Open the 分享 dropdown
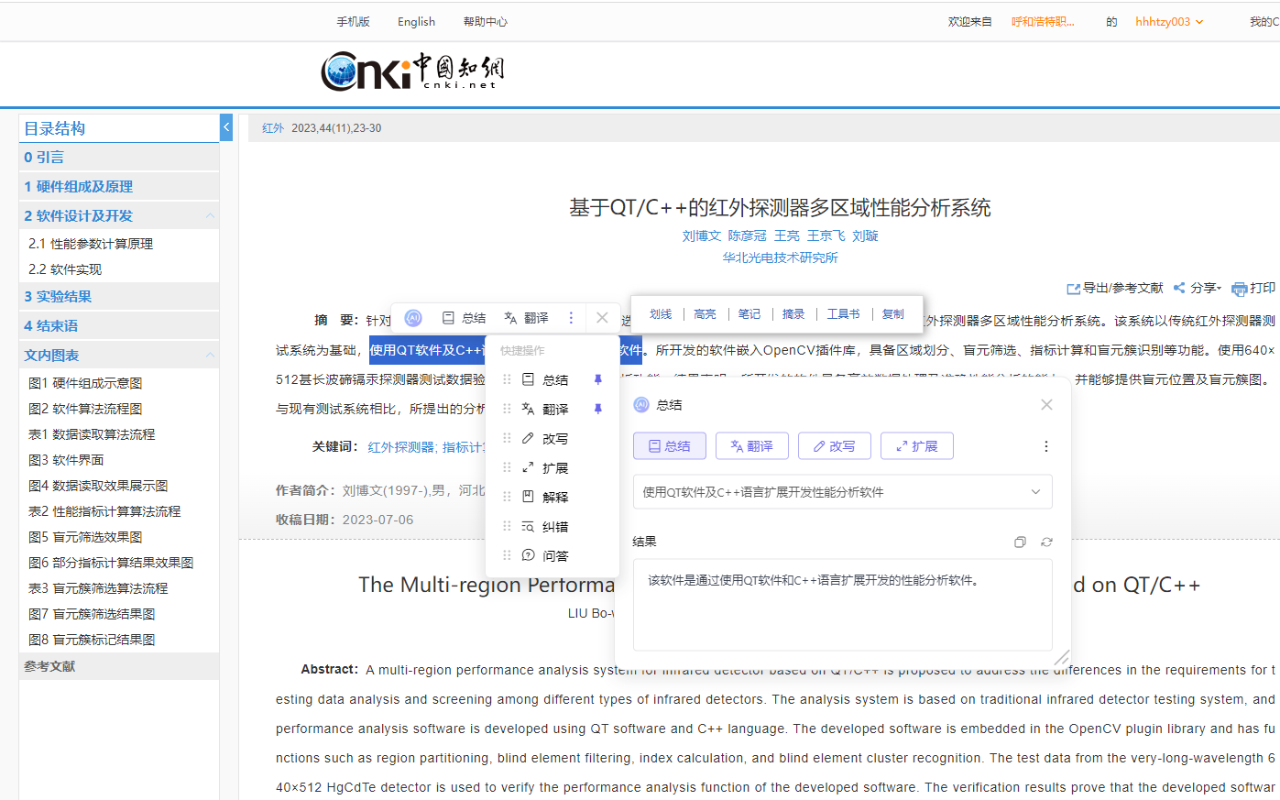Image resolution: width=1280 pixels, height=800 pixels. (x=1197, y=288)
